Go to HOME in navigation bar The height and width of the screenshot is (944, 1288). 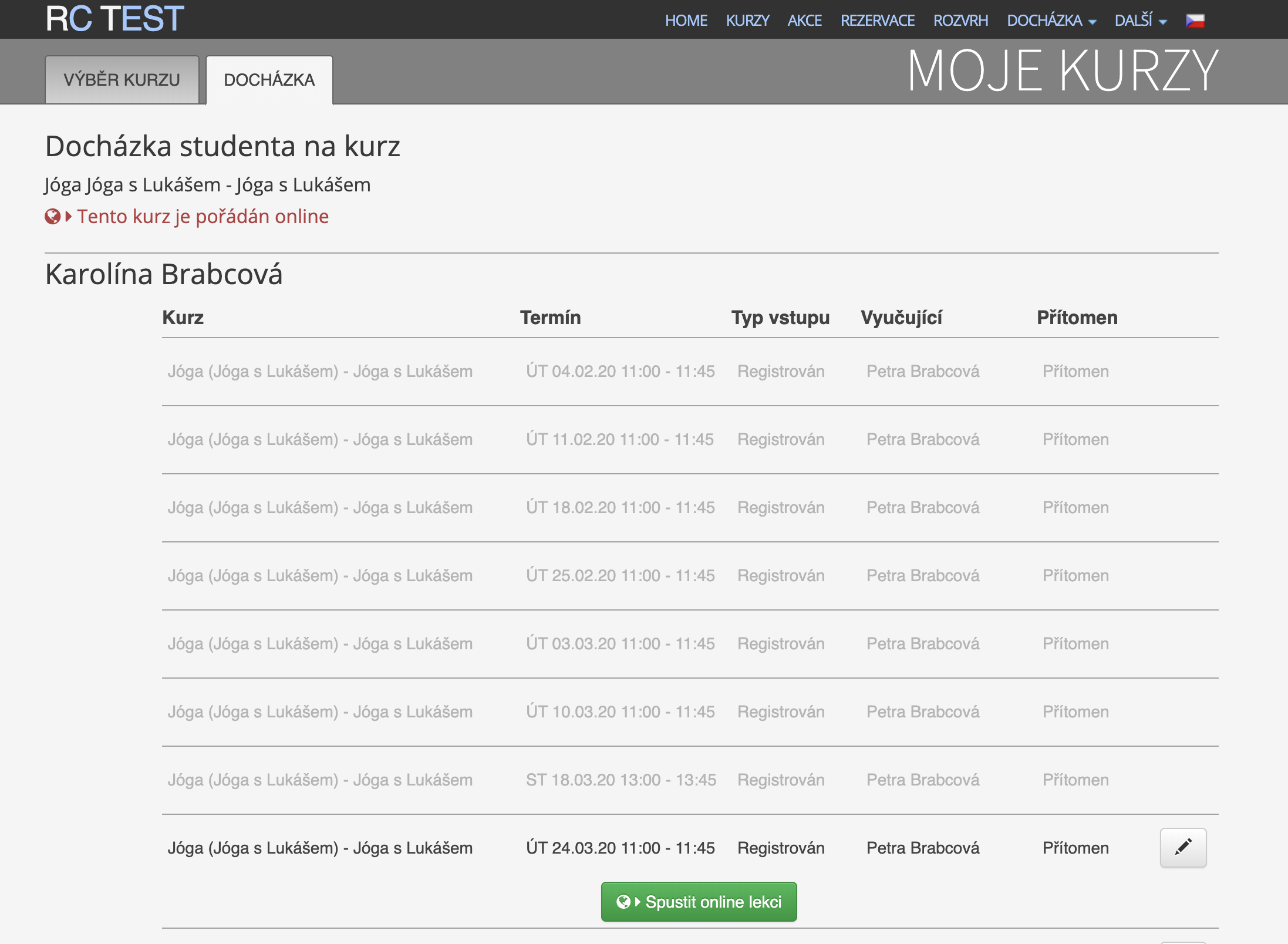[x=686, y=21]
